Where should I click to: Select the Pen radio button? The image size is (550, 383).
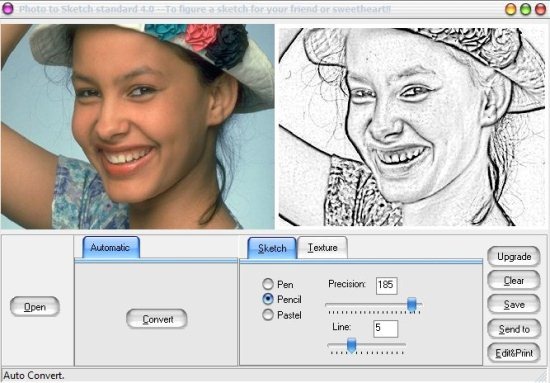(268, 284)
